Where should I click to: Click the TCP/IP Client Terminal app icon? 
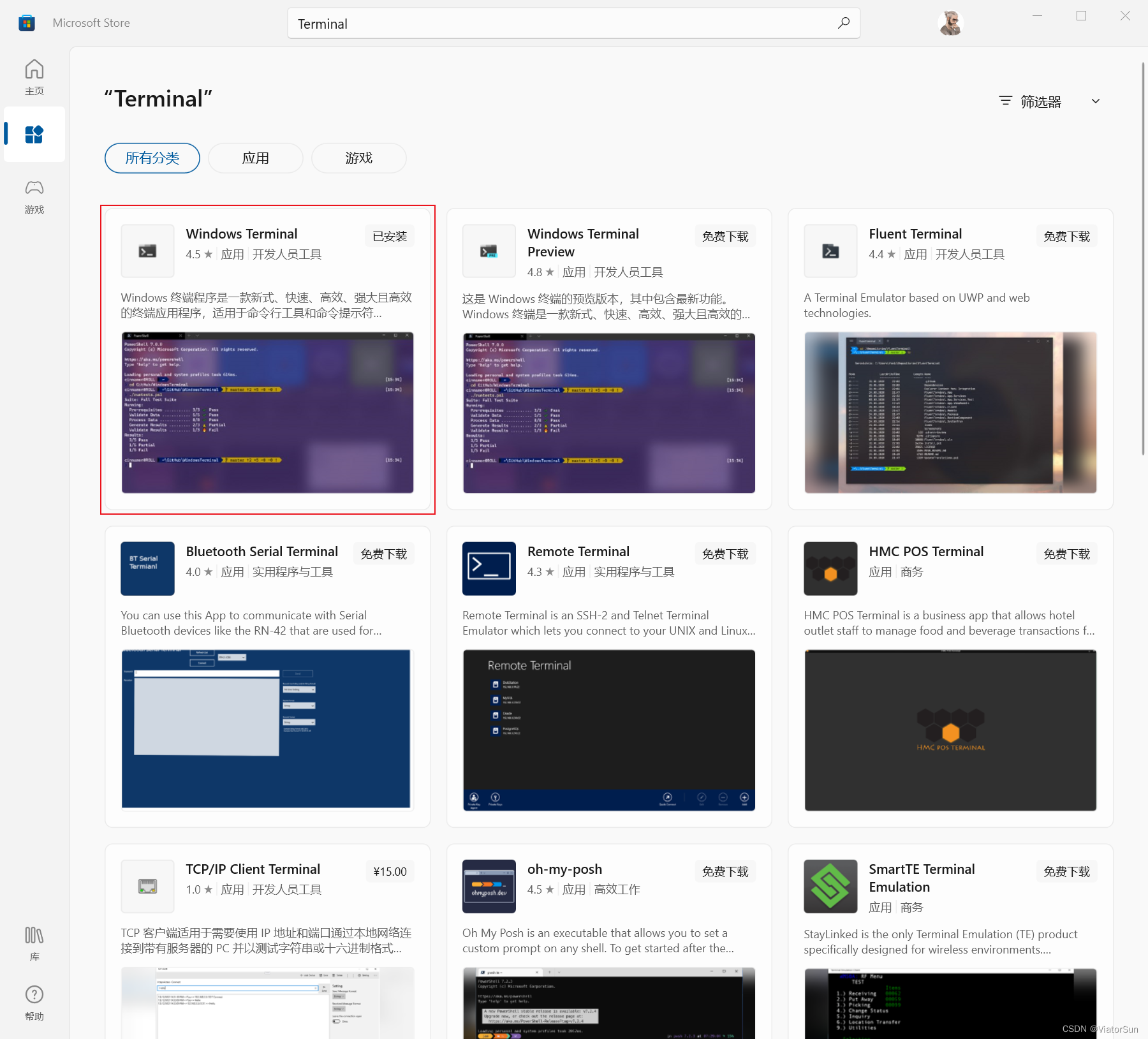(x=147, y=886)
